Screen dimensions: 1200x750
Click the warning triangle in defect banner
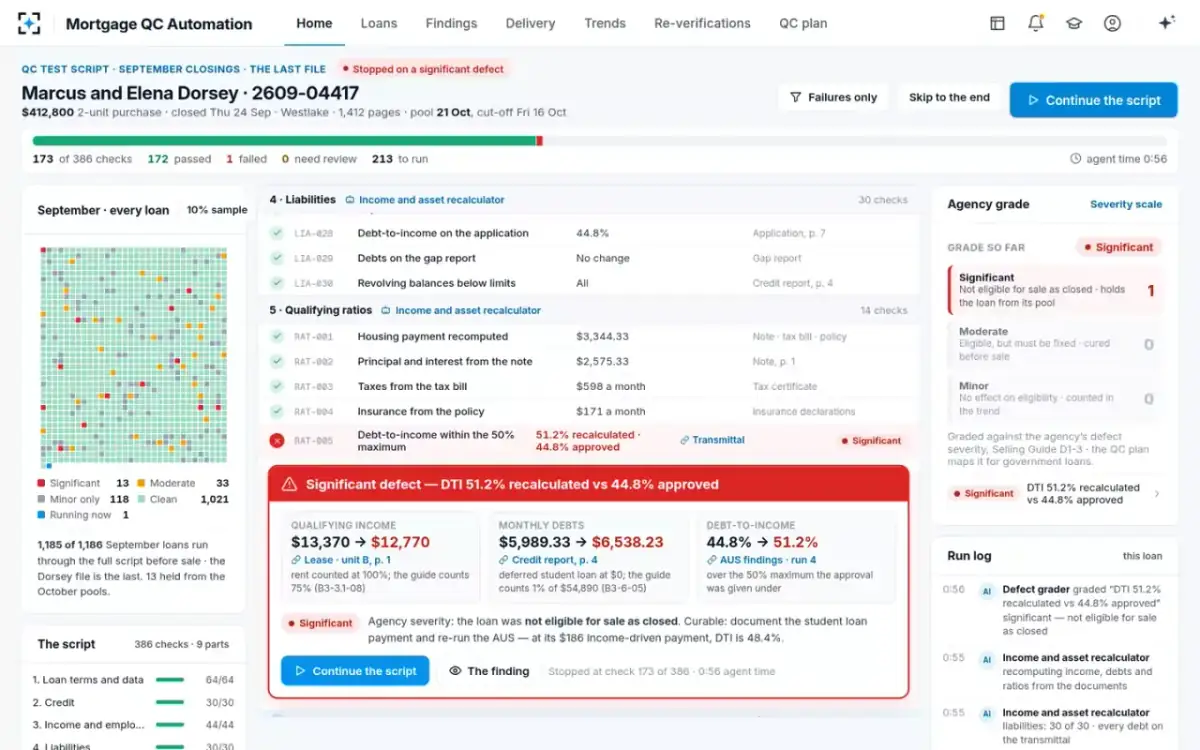click(290, 484)
